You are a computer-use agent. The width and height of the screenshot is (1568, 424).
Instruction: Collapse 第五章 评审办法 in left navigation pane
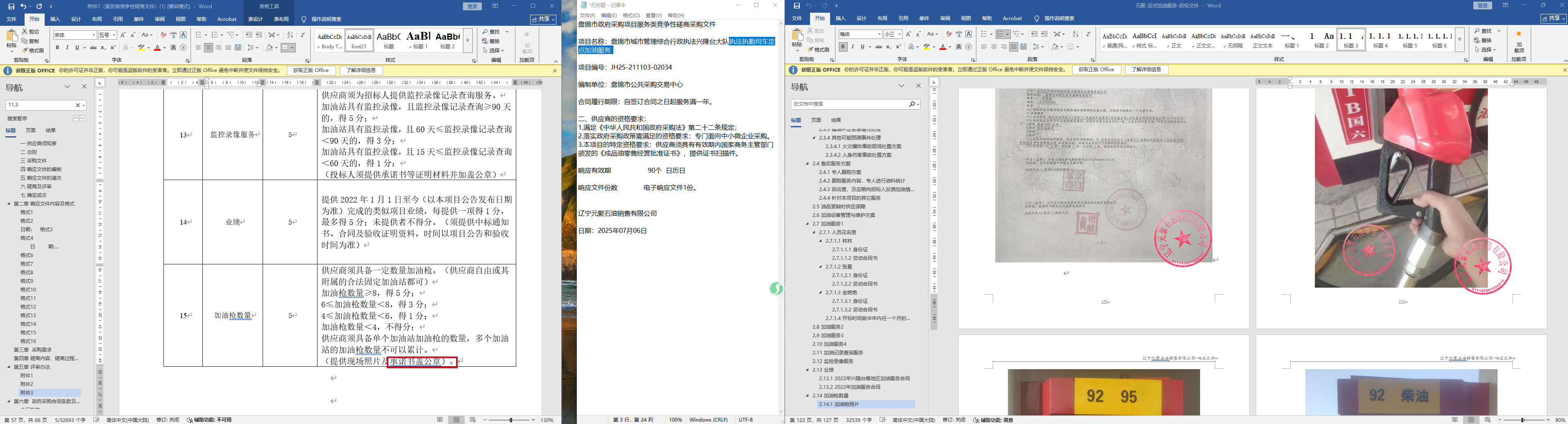[9, 367]
